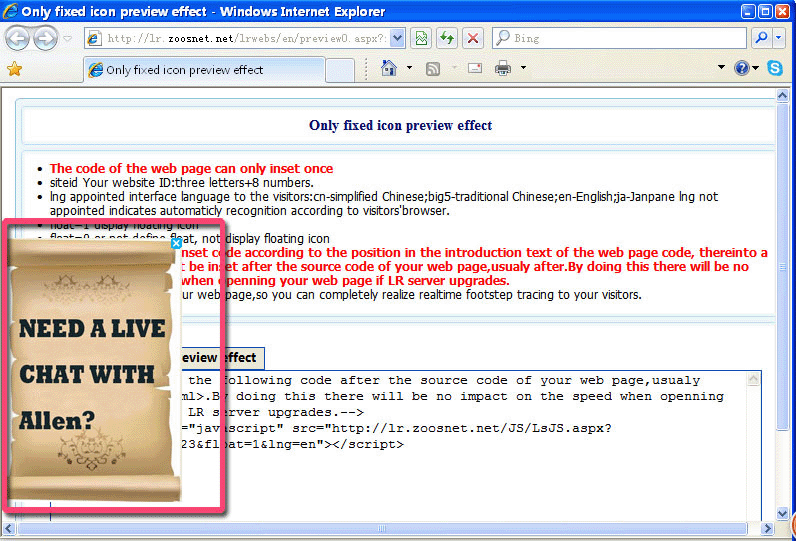Screen dimensions: 796x541
Task: Click 'The code of the web page can only inset once'
Action: (x=191, y=168)
